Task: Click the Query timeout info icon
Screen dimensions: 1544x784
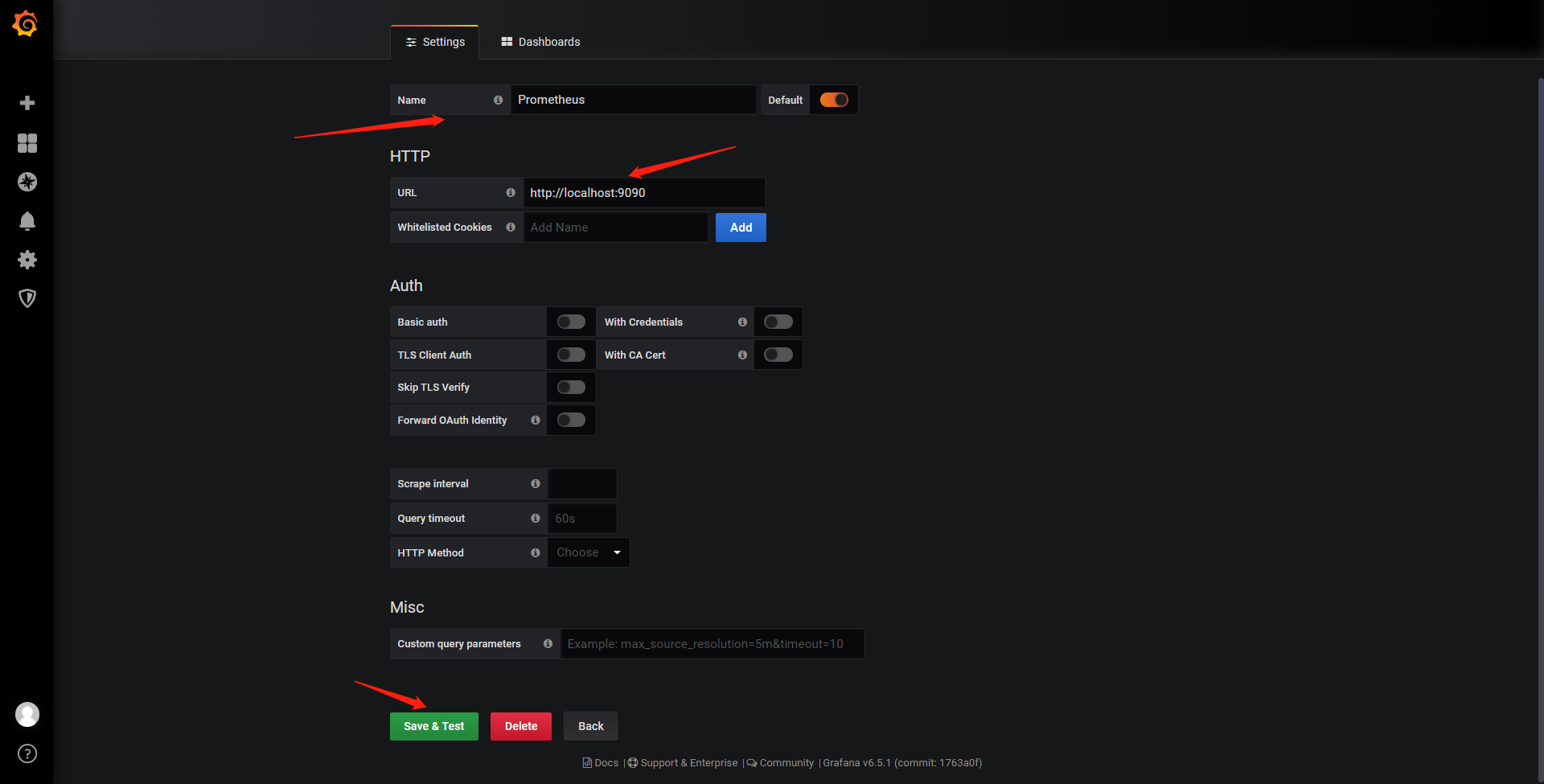Action: (536, 519)
